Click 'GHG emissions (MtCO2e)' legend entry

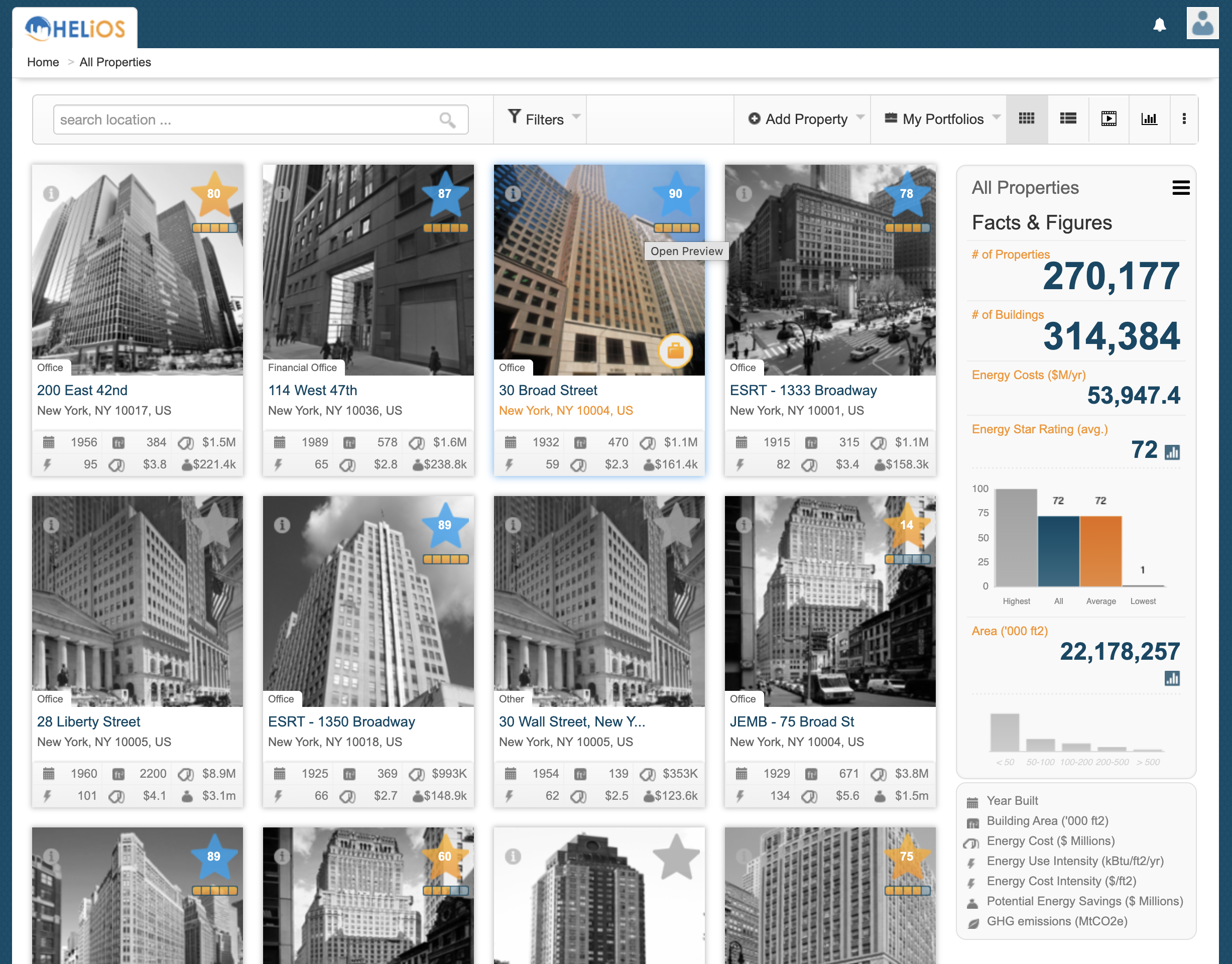(x=1056, y=921)
